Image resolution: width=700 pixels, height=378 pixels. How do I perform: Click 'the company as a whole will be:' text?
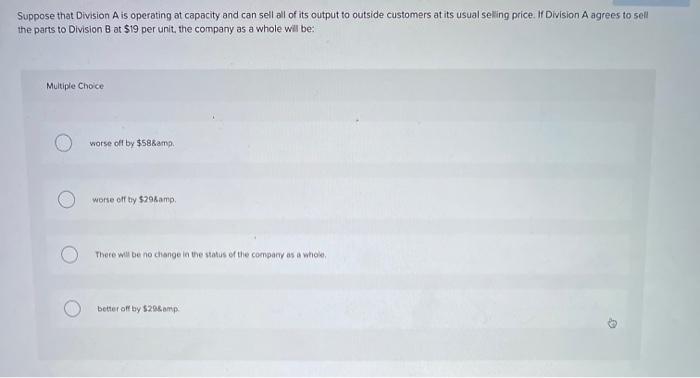tap(246, 29)
